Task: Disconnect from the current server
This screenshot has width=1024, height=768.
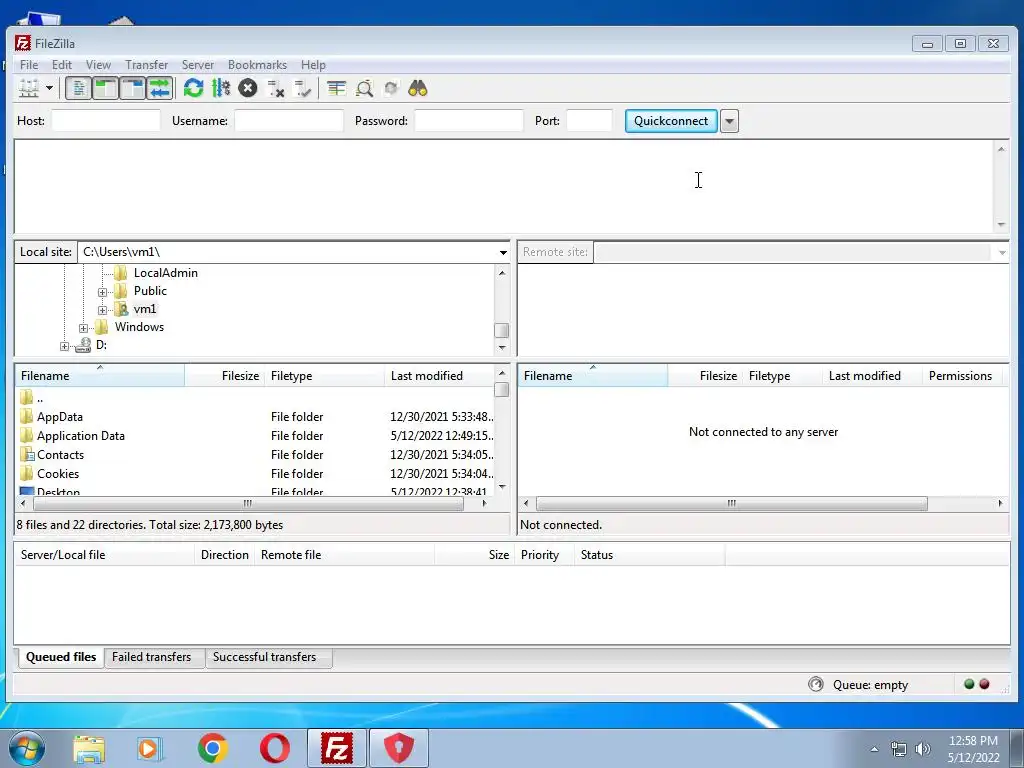Action: [276, 88]
